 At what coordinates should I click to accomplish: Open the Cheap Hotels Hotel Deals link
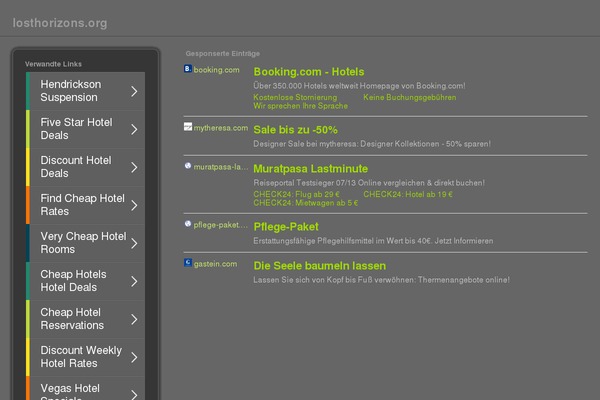click(x=85, y=281)
